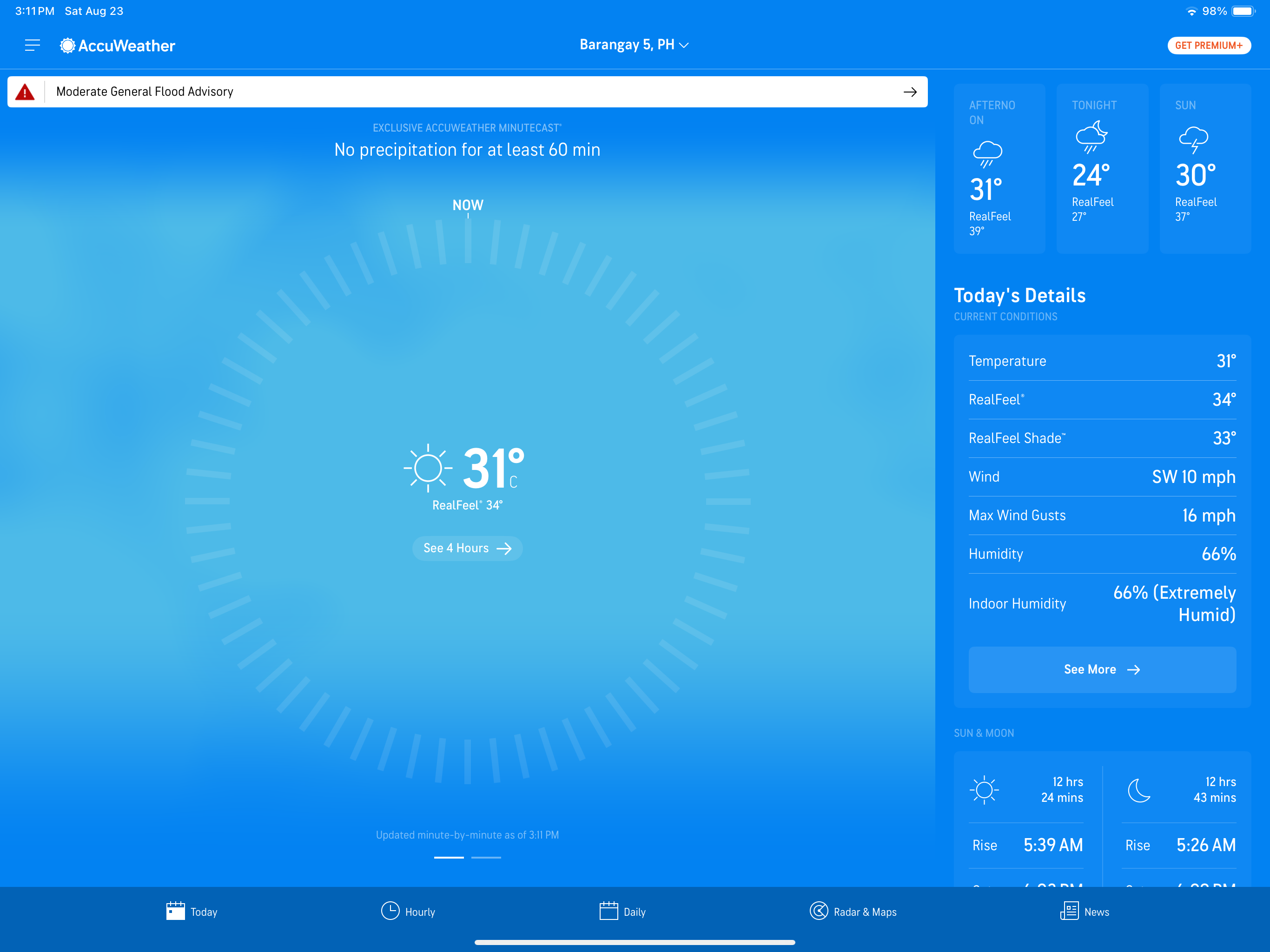Tap the GET PREMIUM+ button

[x=1209, y=46]
